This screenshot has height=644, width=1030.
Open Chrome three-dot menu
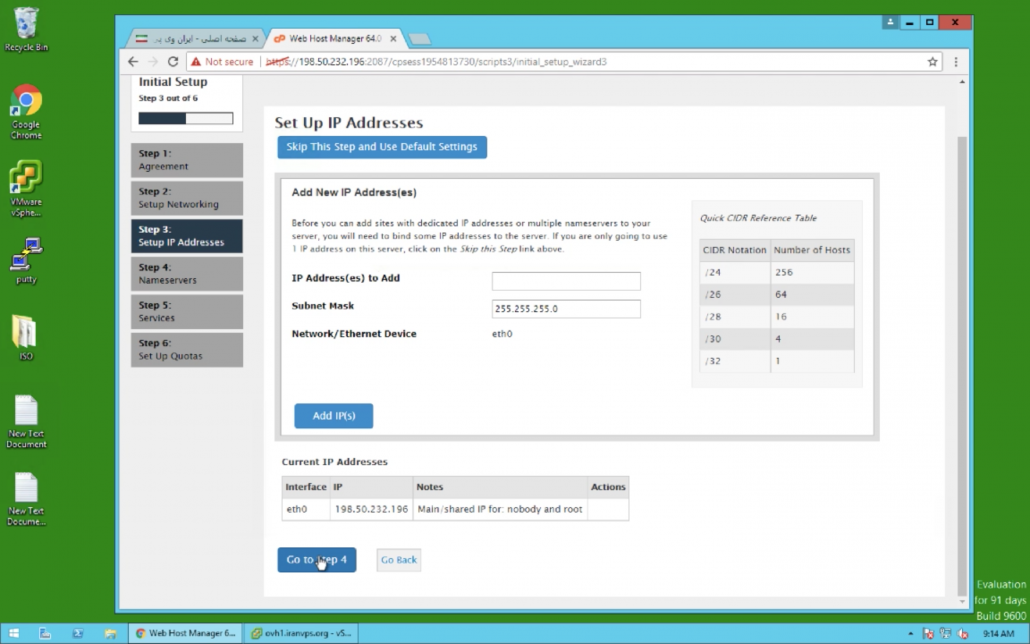pos(956,62)
